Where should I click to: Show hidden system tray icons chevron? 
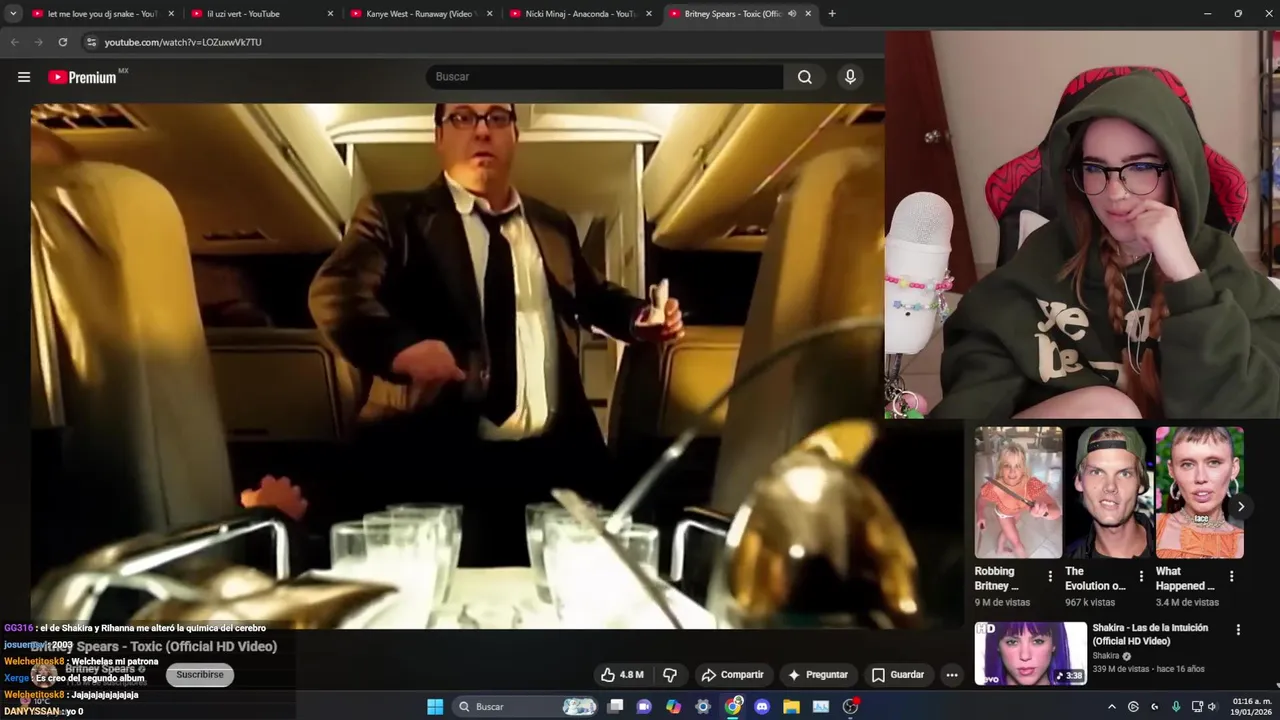click(x=1111, y=707)
